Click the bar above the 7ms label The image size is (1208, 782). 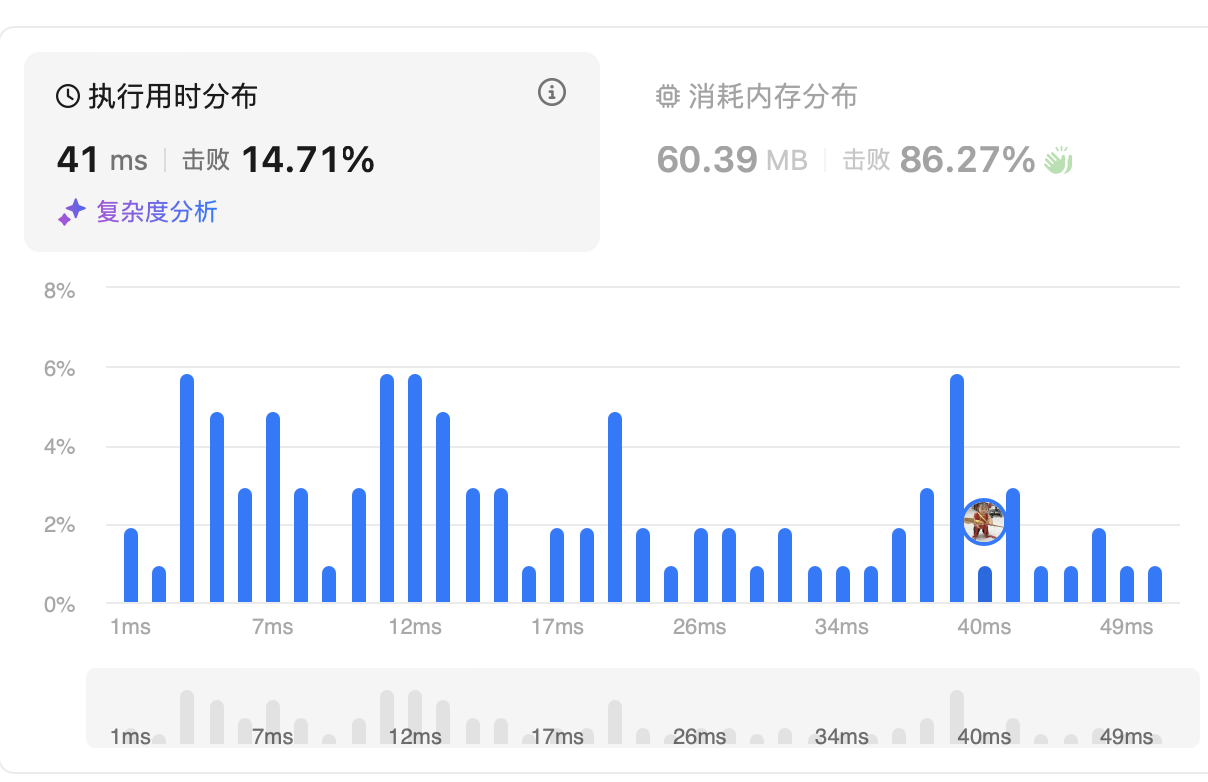(273, 507)
